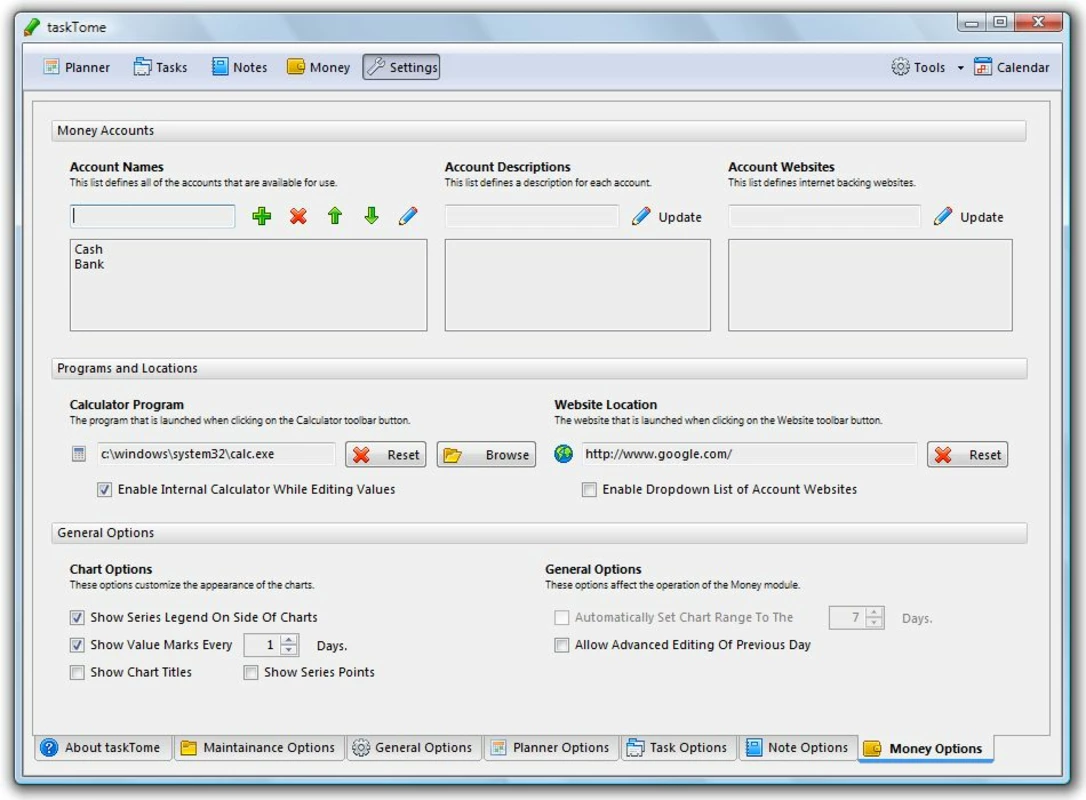Screen dimensions: 1086x800
Task: Decrease the value marks days spinner
Action: [289, 650]
